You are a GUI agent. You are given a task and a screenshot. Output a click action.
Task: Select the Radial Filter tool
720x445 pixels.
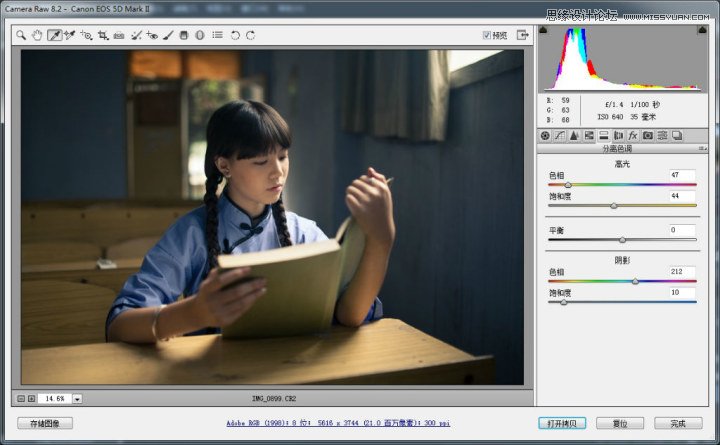tap(200, 35)
